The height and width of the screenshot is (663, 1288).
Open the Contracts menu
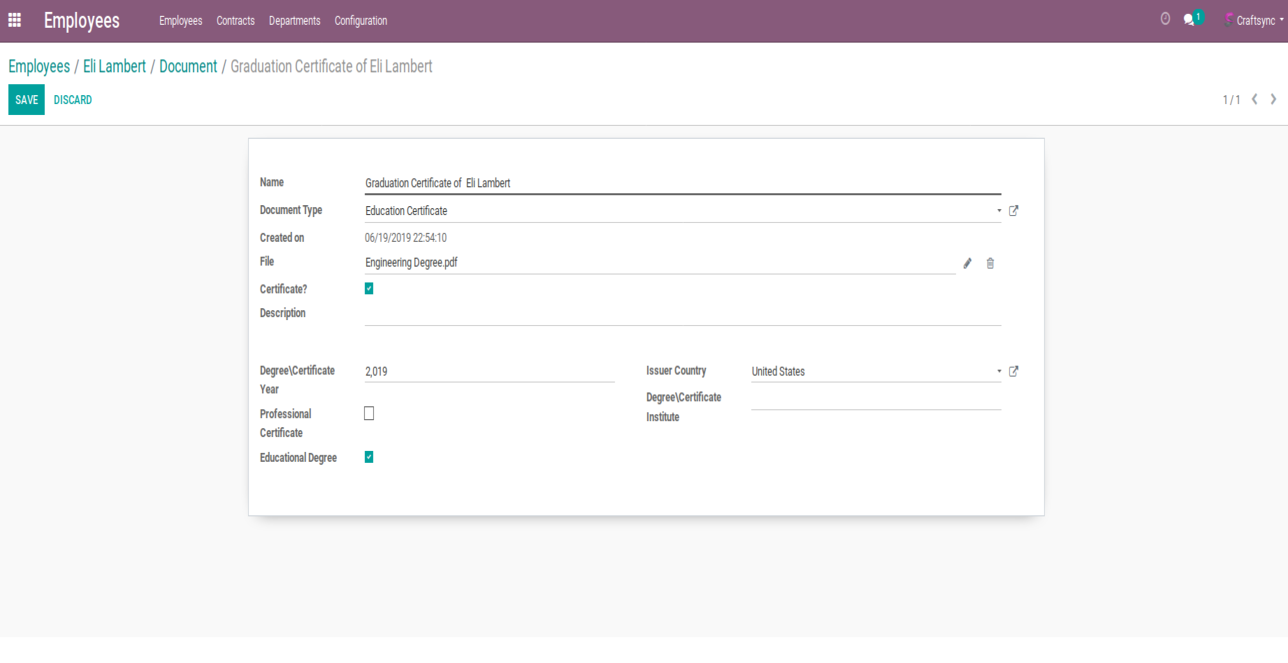click(x=235, y=20)
